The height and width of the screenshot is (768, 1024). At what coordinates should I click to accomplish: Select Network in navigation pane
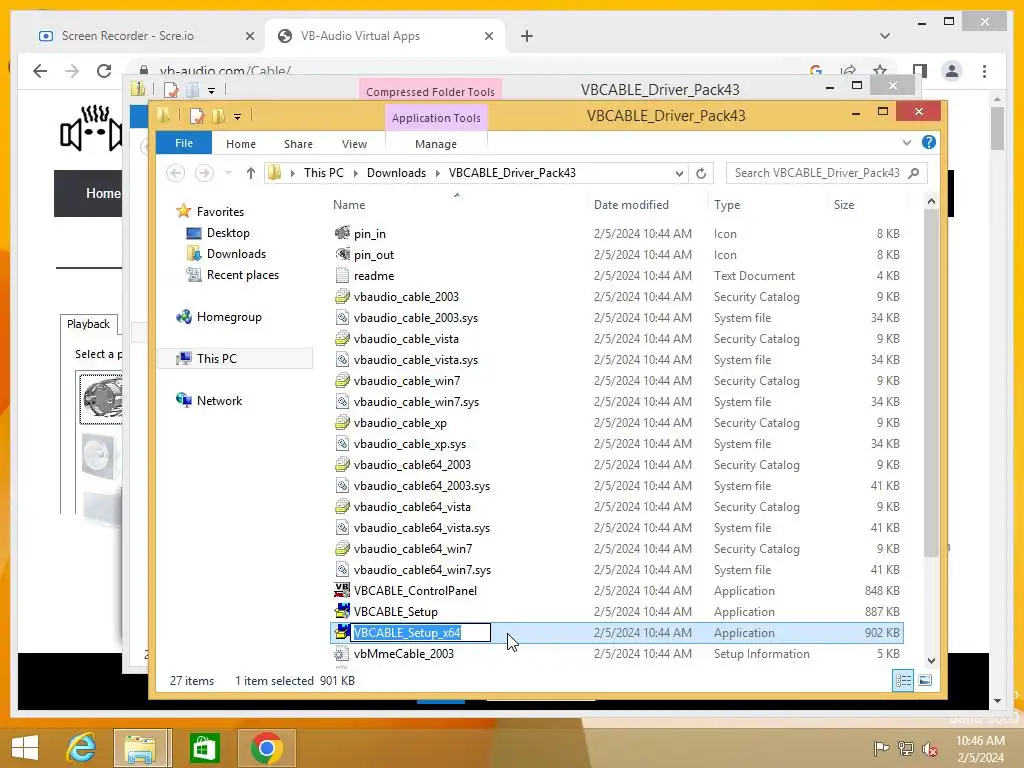coord(219,400)
